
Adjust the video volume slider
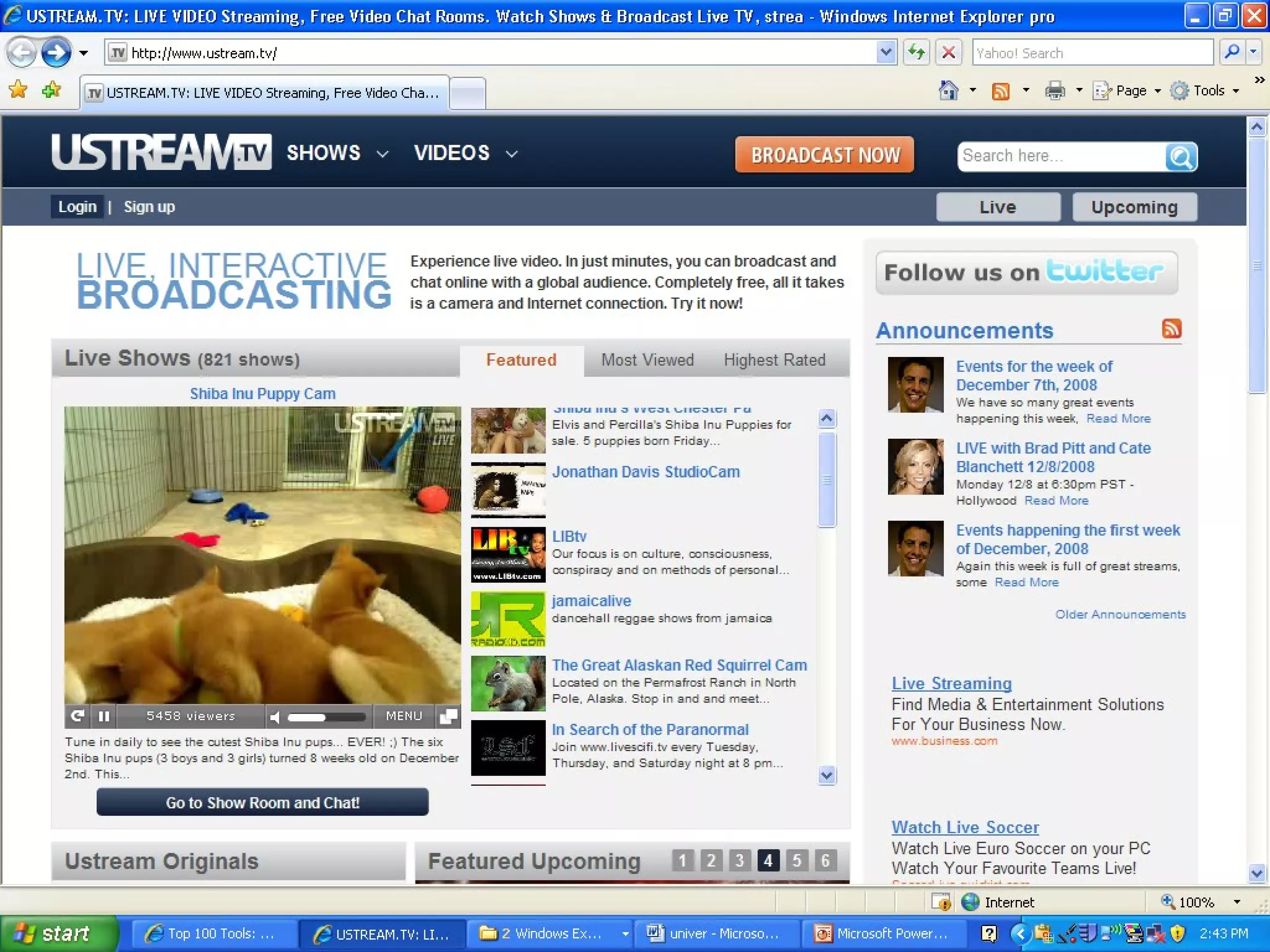pyautogui.click(x=326, y=717)
